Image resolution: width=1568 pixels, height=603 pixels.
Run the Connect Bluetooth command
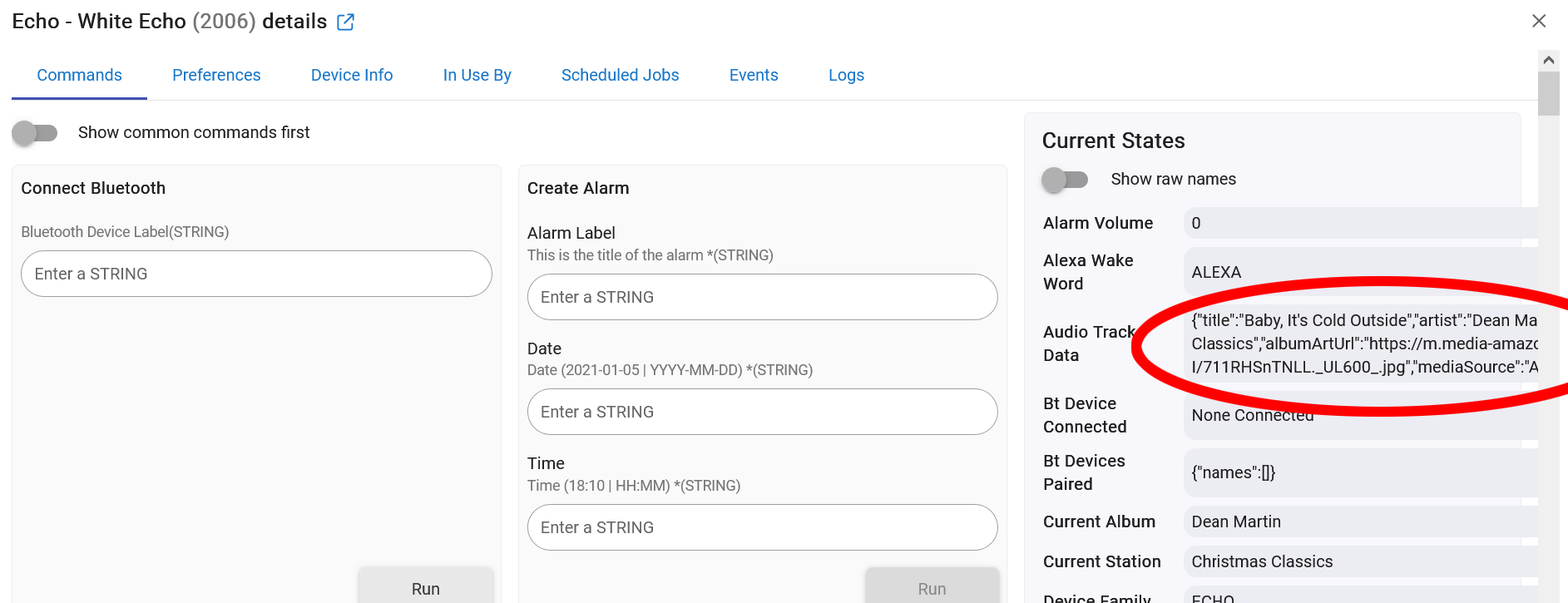pyautogui.click(x=425, y=588)
